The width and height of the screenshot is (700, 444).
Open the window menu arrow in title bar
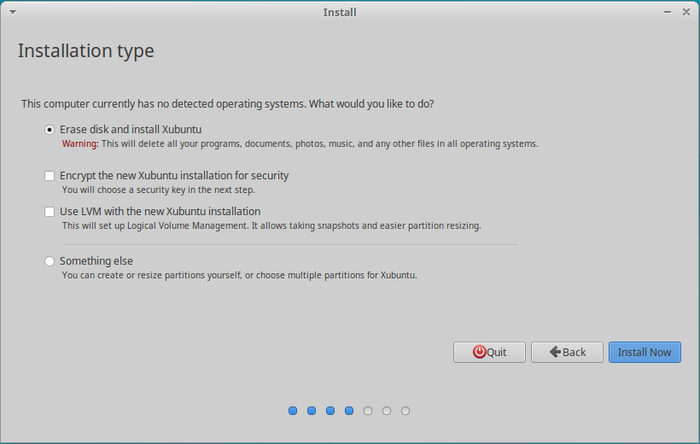click(13, 12)
